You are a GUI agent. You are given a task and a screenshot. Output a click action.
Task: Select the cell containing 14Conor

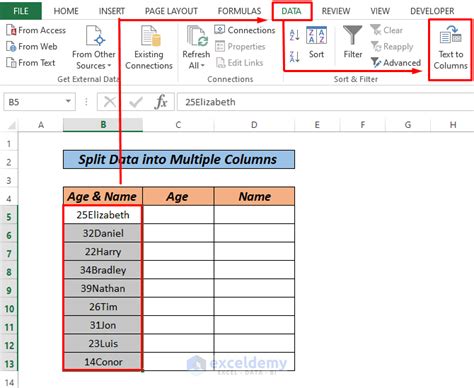tap(103, 361)
